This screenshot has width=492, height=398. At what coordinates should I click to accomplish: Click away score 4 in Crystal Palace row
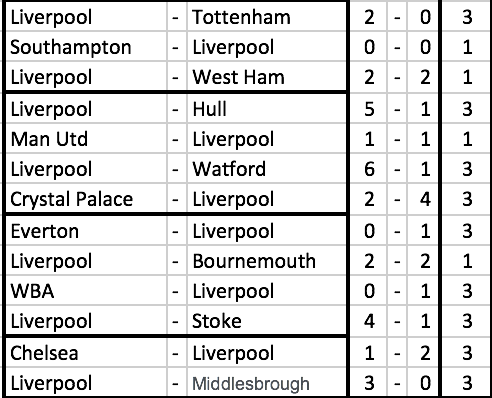tap(424, 199)
